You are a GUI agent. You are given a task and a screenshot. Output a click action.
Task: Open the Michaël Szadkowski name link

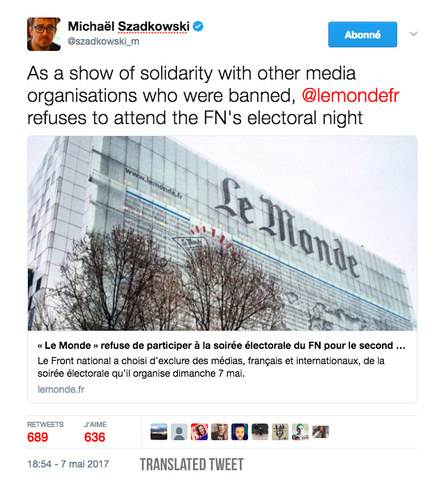[129, 26]
